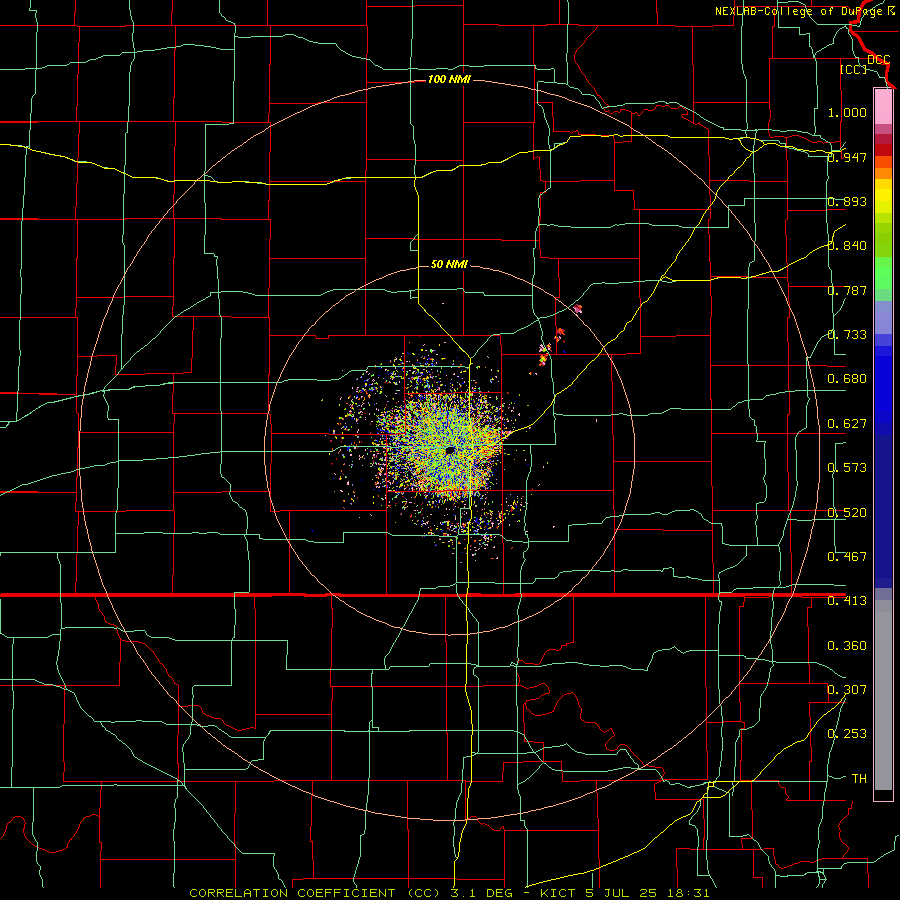Pick the red segment of the color bar
This screenshot has height=900, width=900.
(x=883, y=150)
